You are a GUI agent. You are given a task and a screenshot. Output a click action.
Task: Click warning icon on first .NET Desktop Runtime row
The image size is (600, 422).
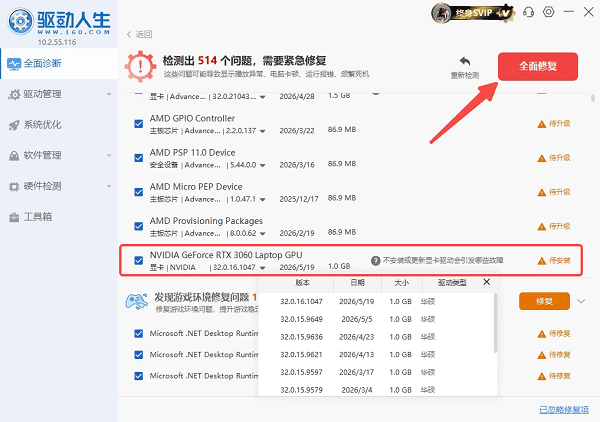(x=541, y=334)
